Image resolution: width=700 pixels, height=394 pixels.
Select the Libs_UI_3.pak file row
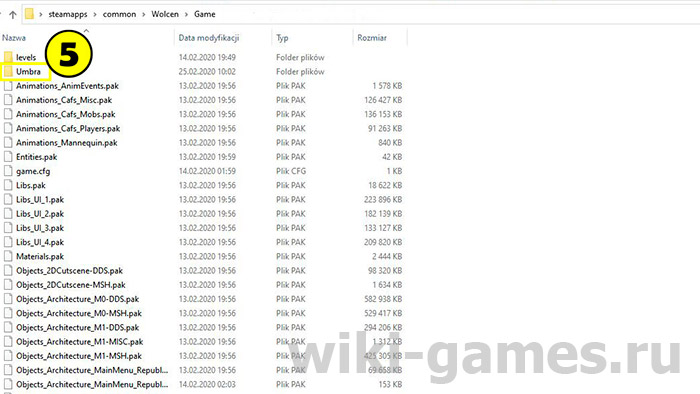click(204, 228)
